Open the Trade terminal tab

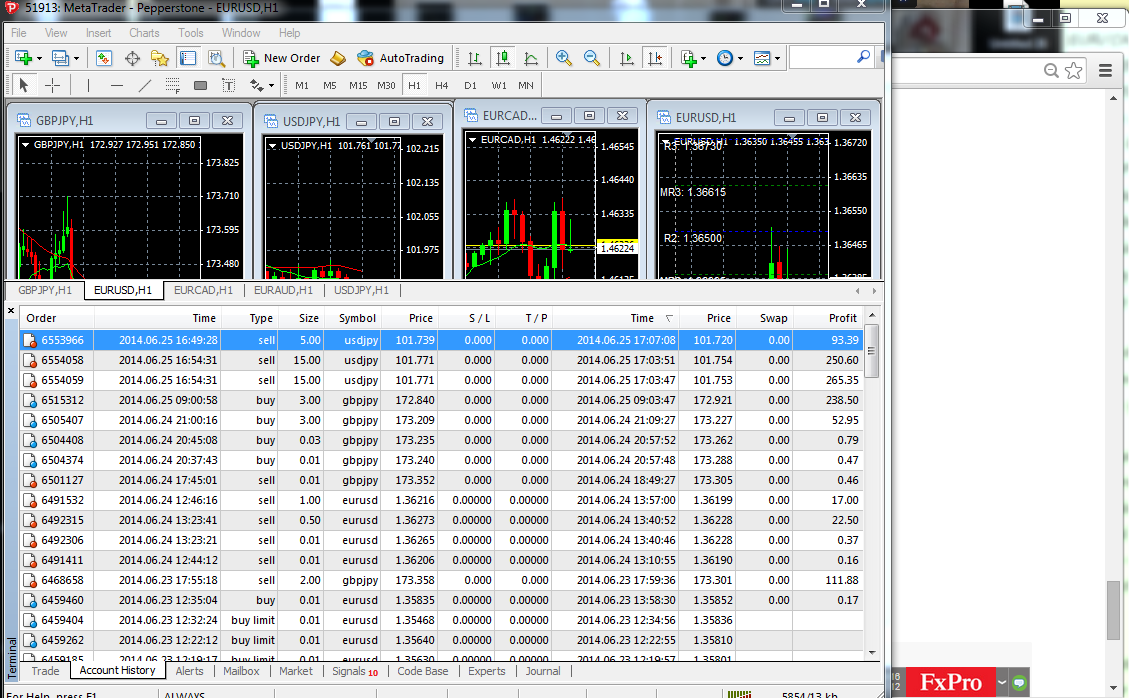(x=45, y=671)
